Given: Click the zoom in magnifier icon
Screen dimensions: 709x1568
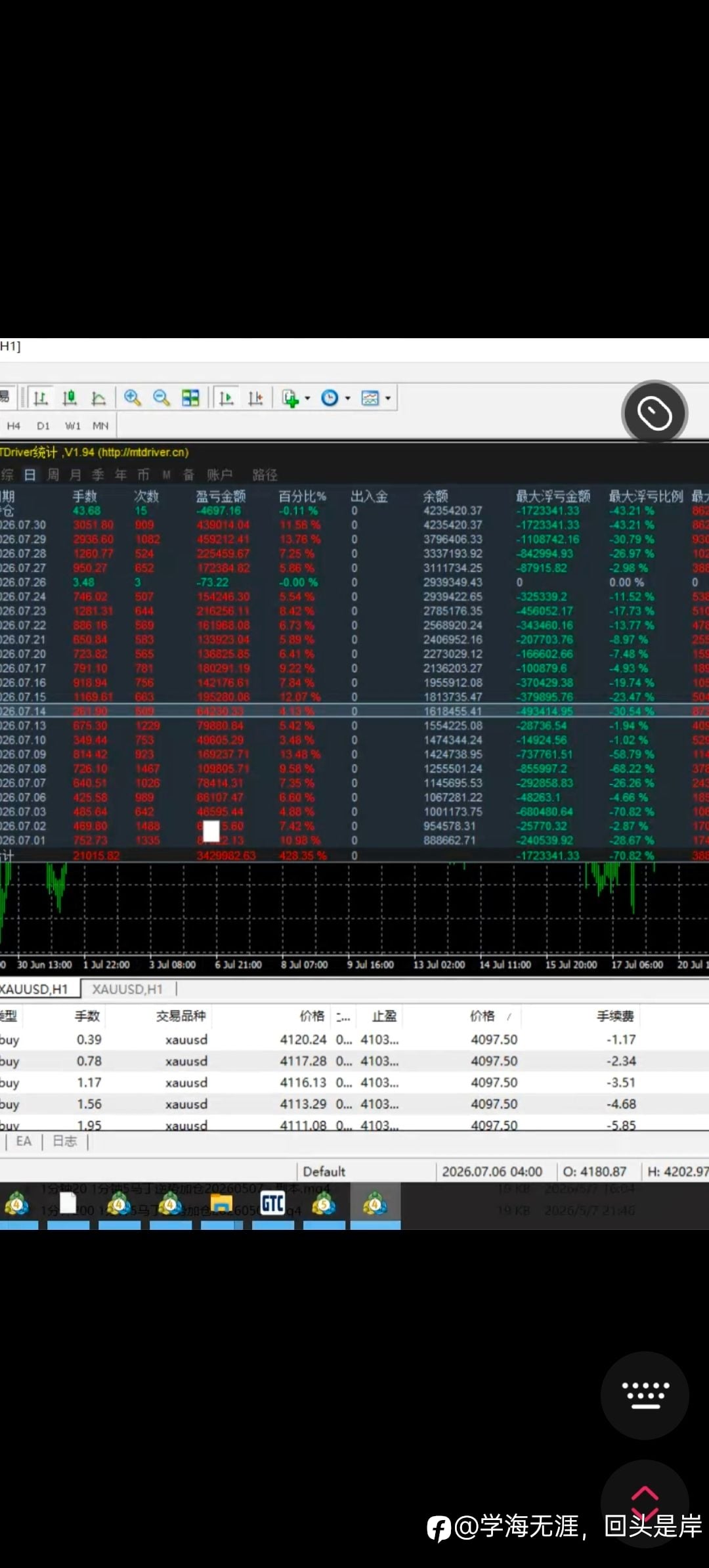Looking at the screenshot, I should pos(133,398).
